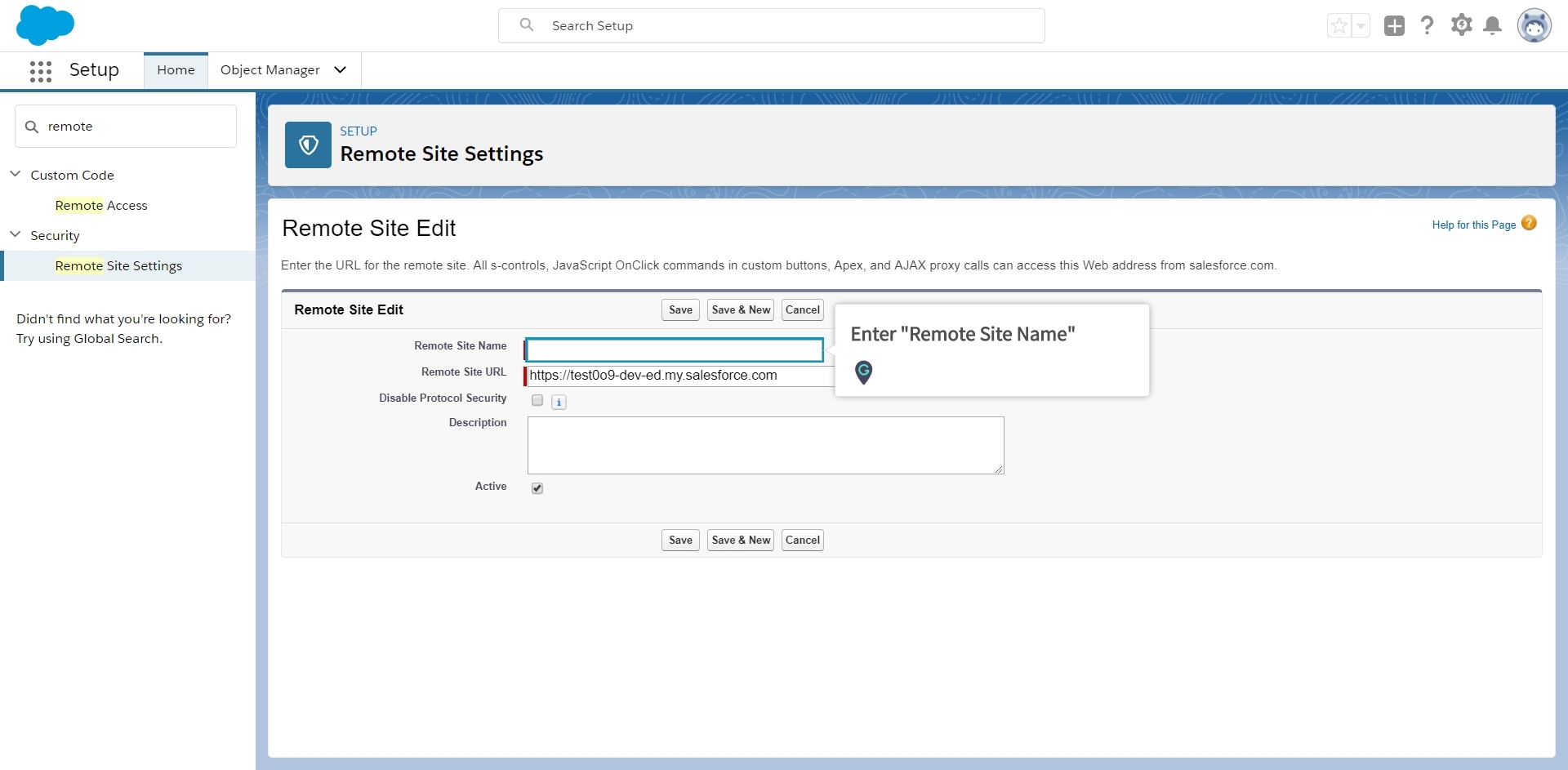The width and height of the screenshot is (1568, 770).
Task: Click into the Description text area
Action: click(766, 446)
